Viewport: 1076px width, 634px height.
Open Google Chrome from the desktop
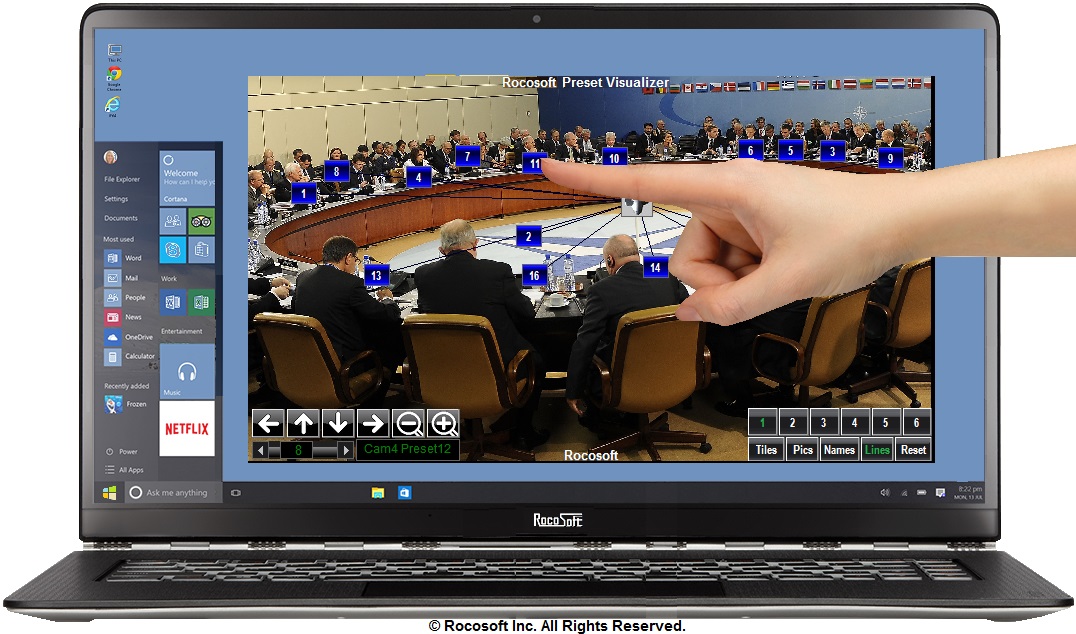[x=115, y=78]
